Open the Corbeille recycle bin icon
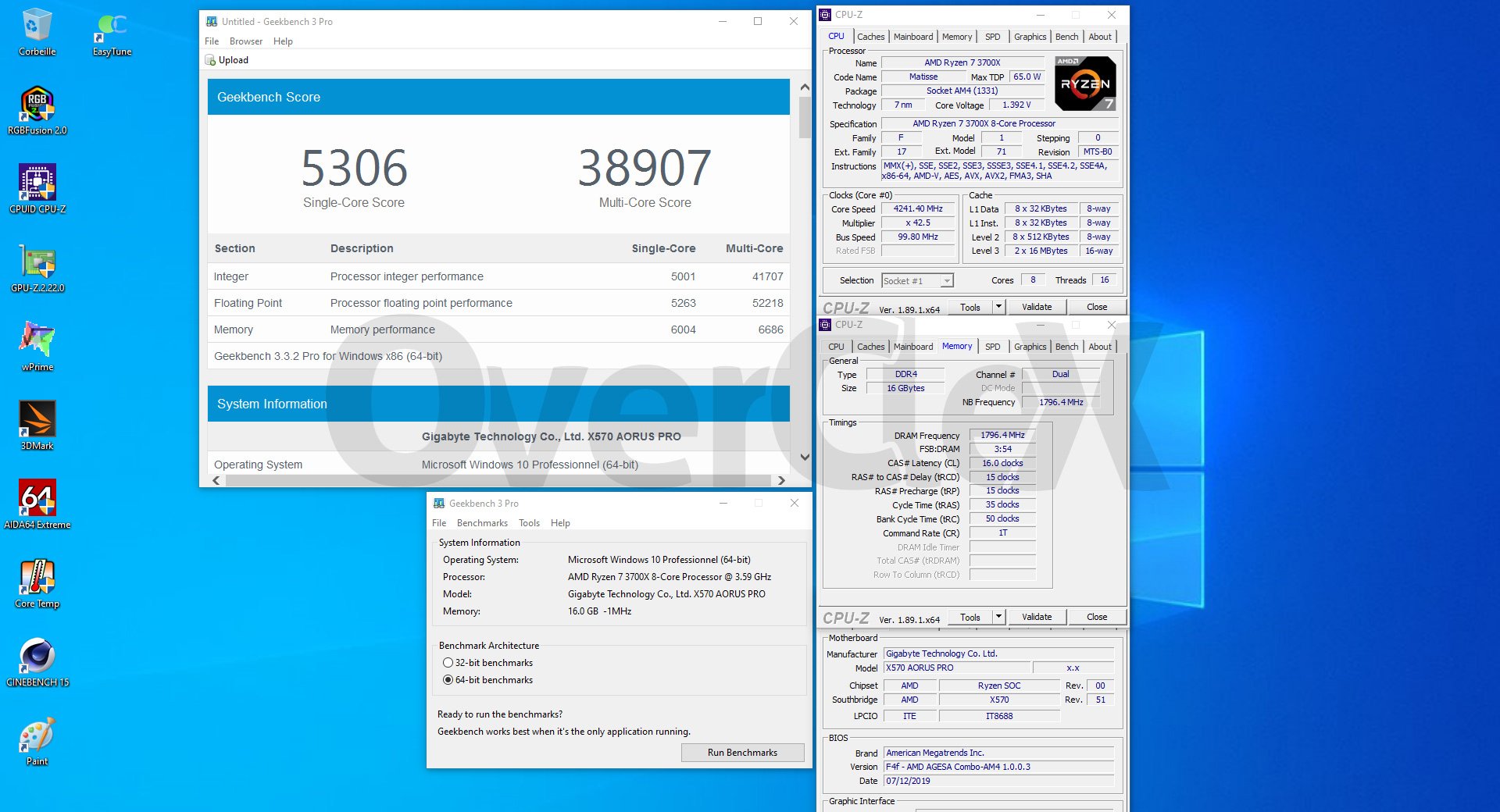The width and height of the screenshot is (1500, 812). point(37,30)
